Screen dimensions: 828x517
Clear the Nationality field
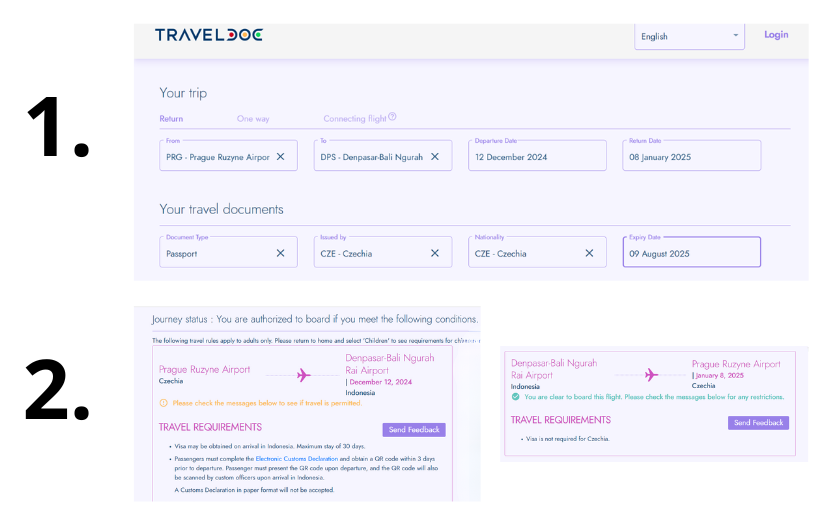(x=589, y=253)
